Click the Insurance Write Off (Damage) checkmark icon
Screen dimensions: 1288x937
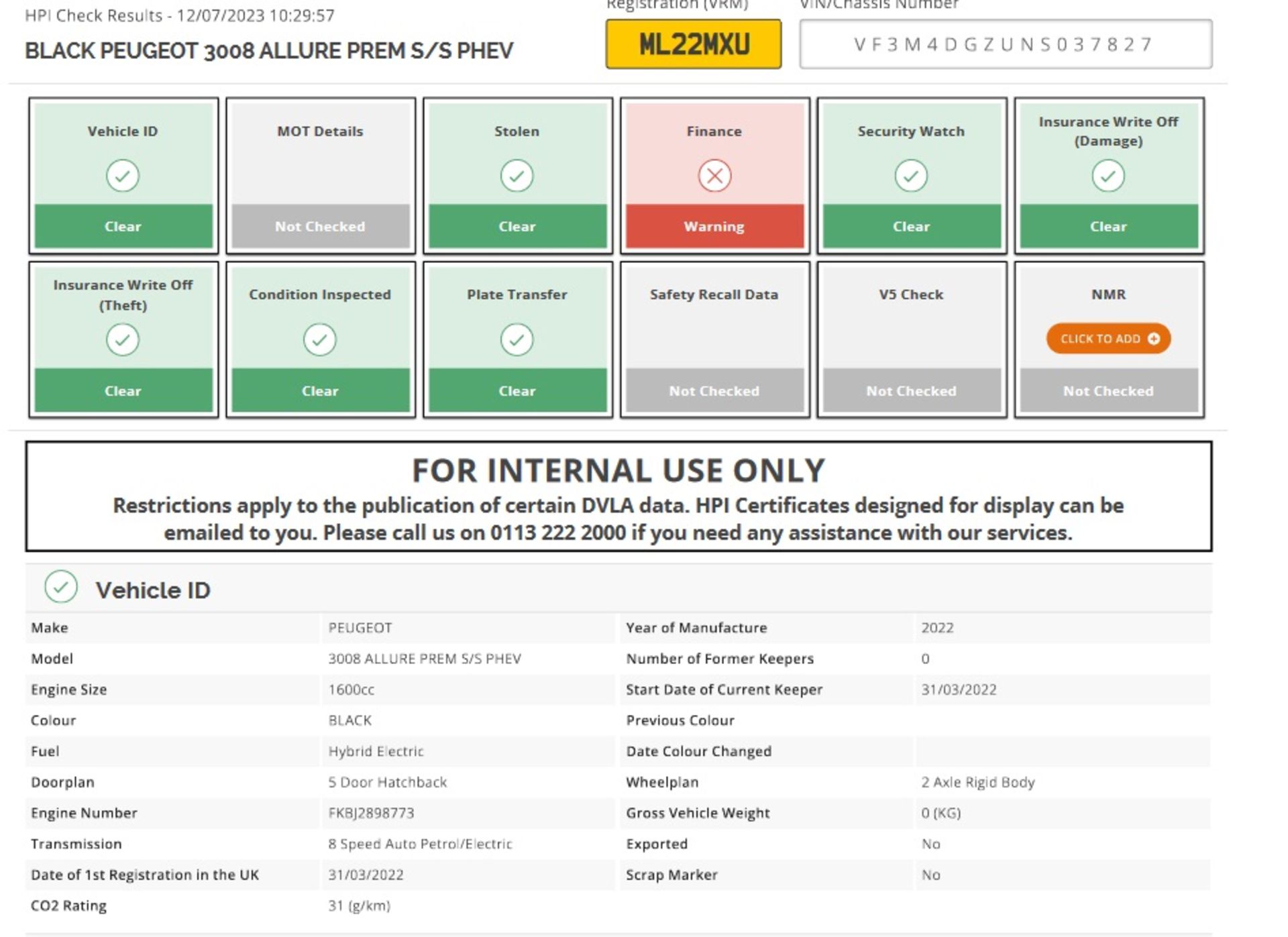pyautogui.click(x=1108, y=176)
